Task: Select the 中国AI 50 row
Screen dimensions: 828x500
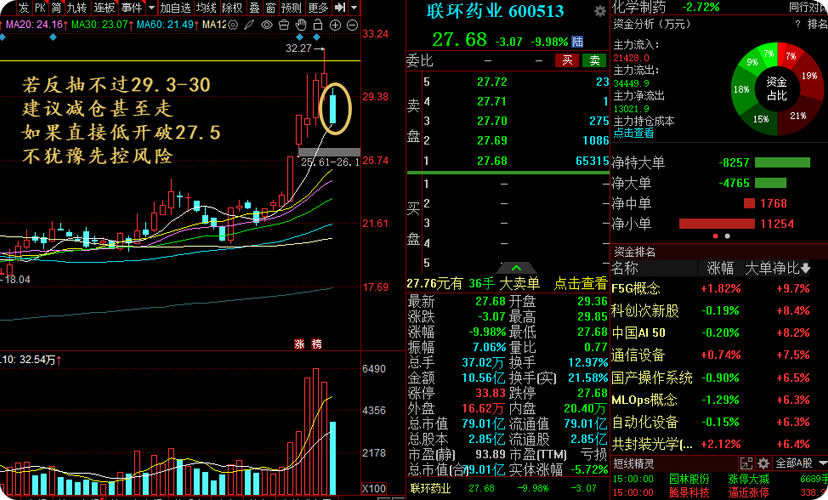Action: (718, 333)
